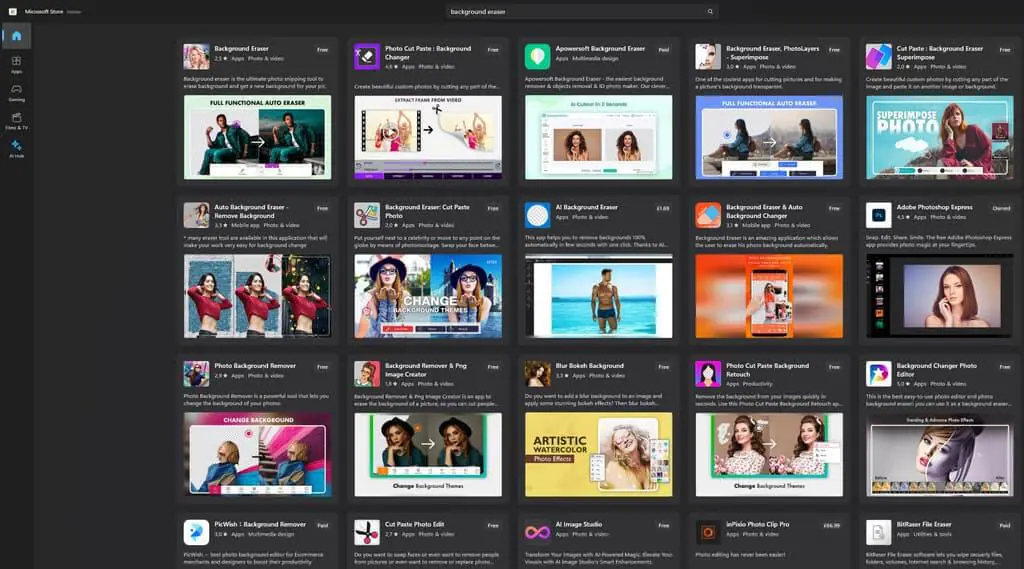1024x569 pixels.
Task: Select 'inPixio Photo Clip Pro' title
Action: [x=758, y=524]
